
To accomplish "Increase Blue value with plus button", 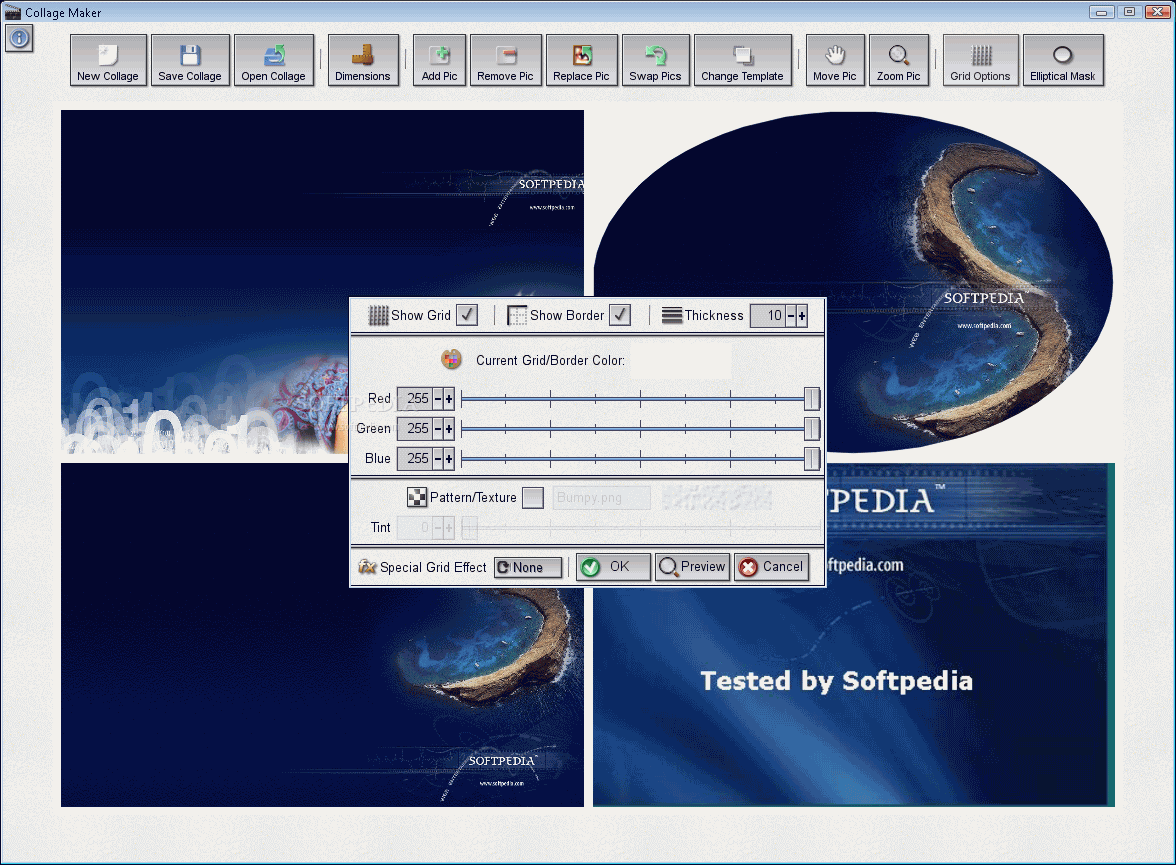I will point(449,458).
